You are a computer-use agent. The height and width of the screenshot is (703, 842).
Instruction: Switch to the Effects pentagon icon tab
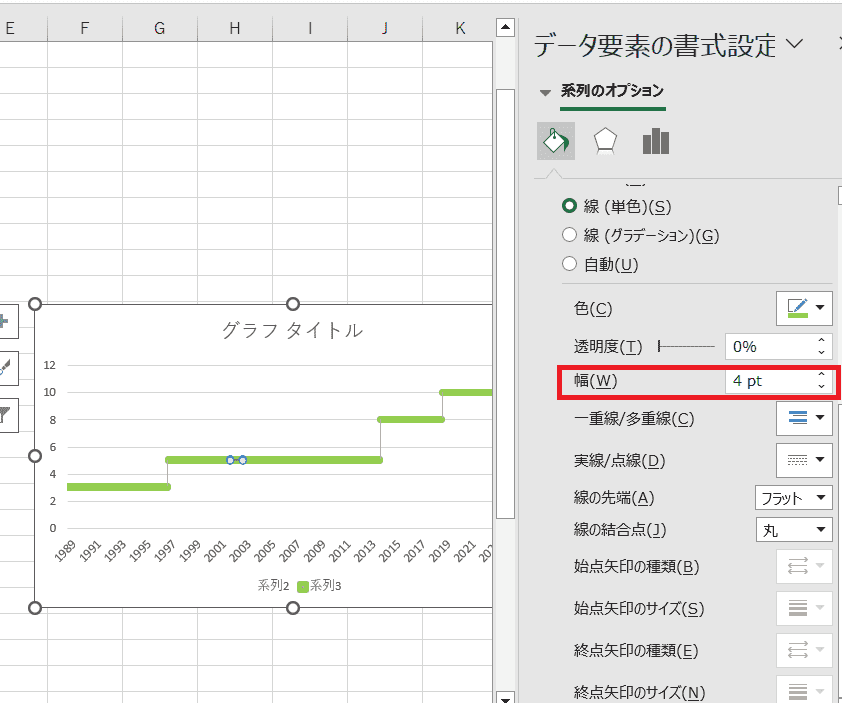pyautogui.click(x=604, y=141)
